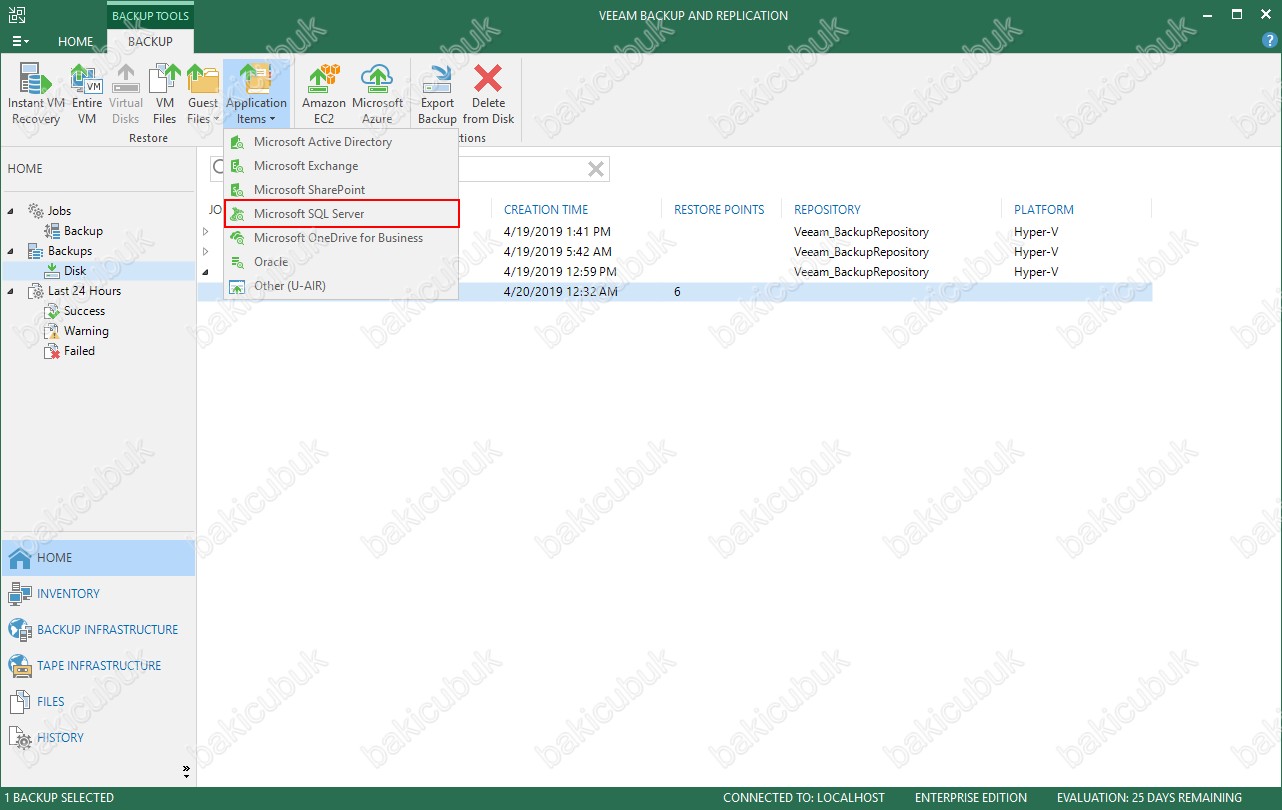Click creation time 4/19/2019 12:59 PM
The image size is (1282, 810).
tap(560, 272)
